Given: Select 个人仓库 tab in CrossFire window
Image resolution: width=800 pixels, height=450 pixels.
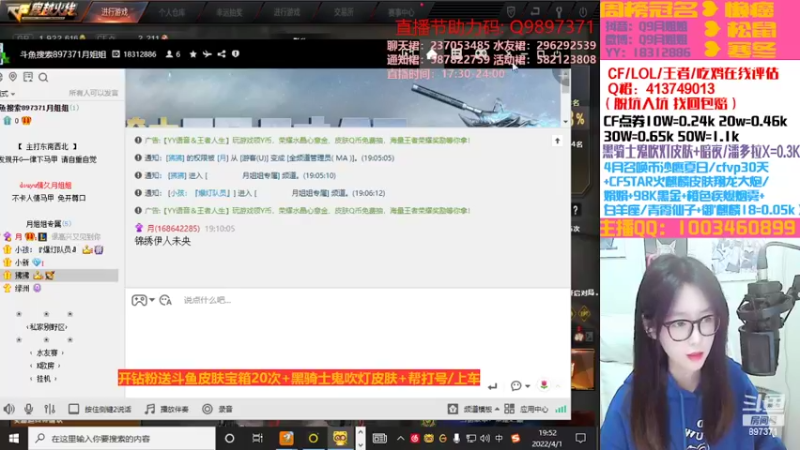Looking at the screenshot, I should 171,12.
